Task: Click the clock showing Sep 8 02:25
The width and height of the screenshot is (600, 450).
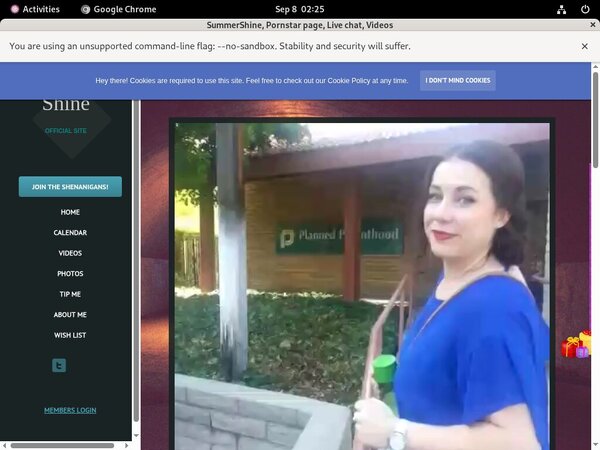Action: [299, 9]
